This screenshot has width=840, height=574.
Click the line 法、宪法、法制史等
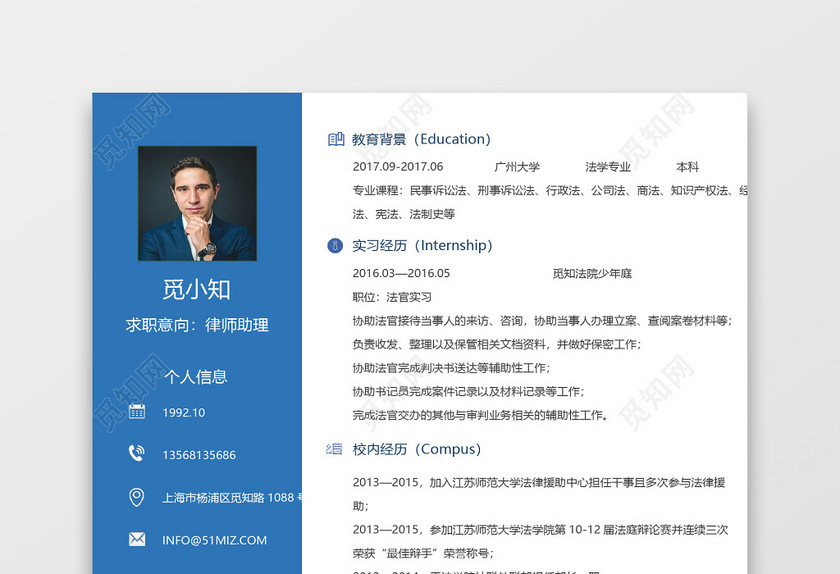[x=403, y=214]
